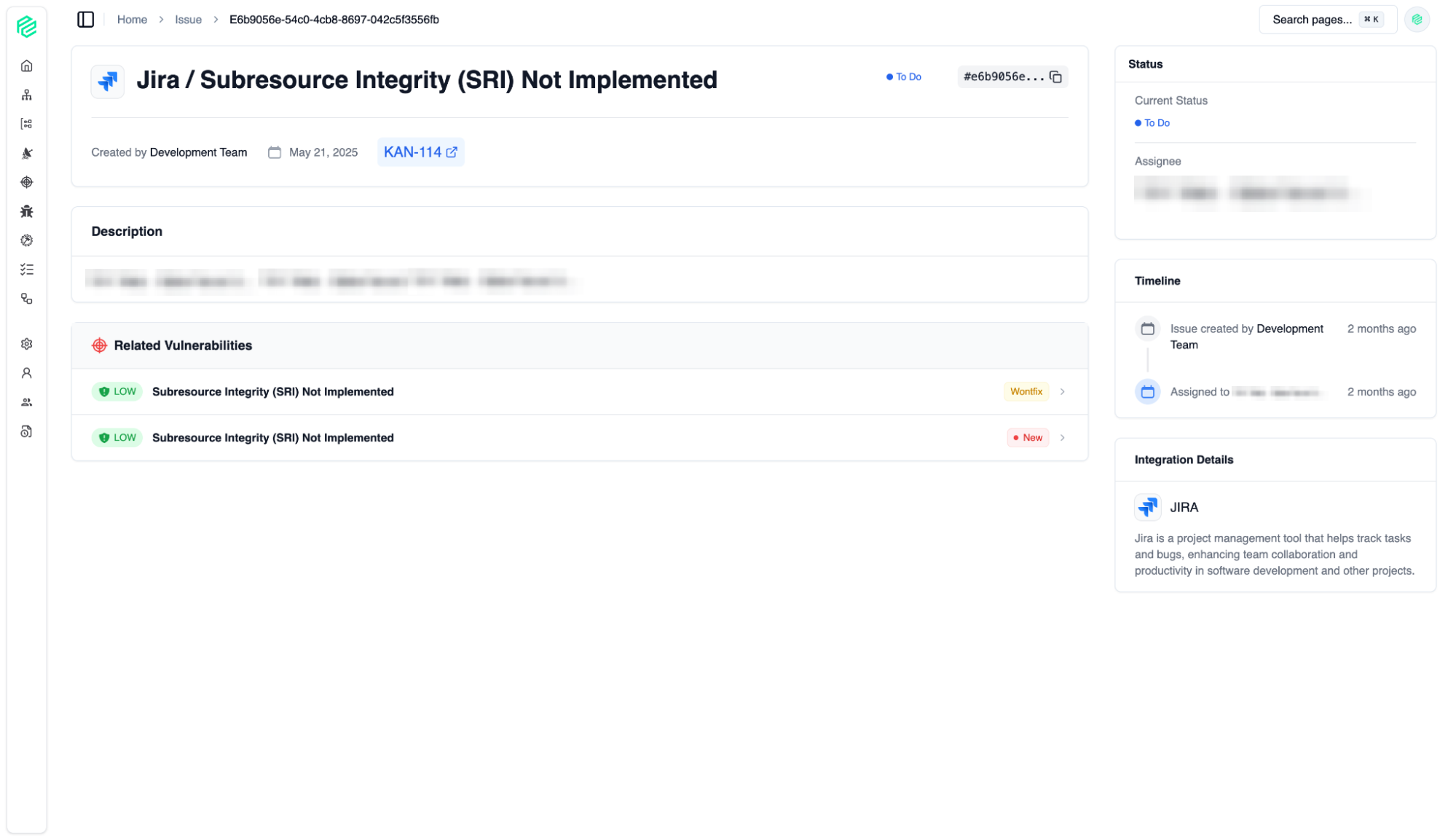
Task: Toggle the sidebar panel collapse icon
Action: tap(86, 20)
